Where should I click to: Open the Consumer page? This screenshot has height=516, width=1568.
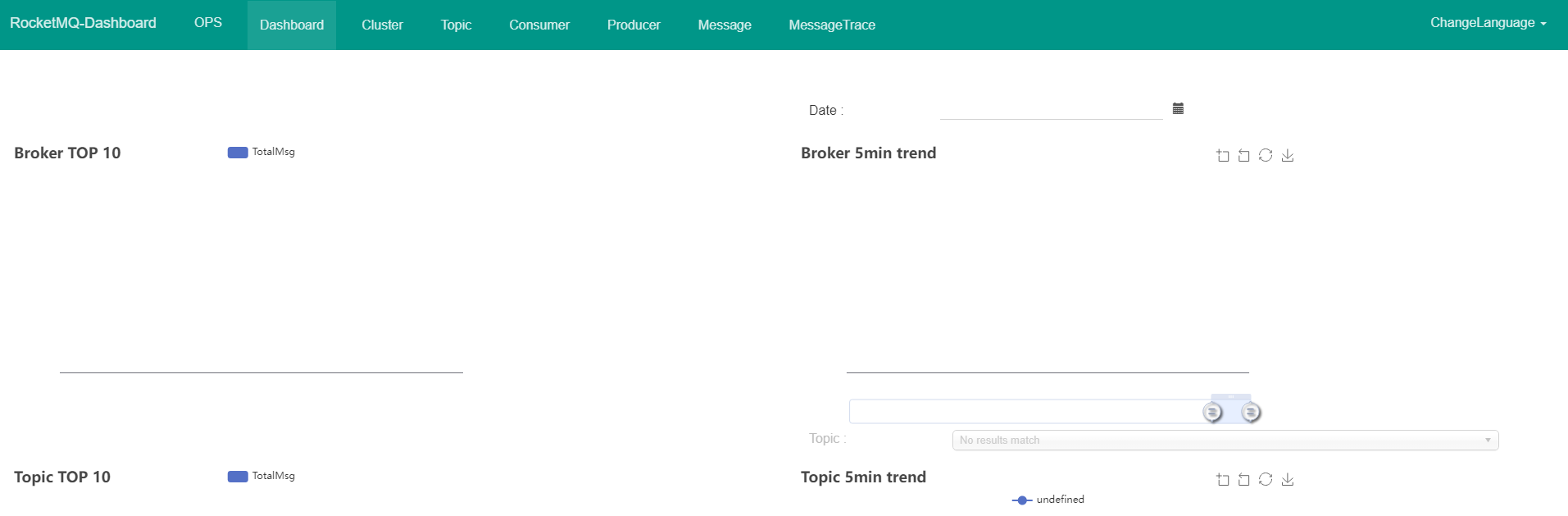tap(539, 25)
